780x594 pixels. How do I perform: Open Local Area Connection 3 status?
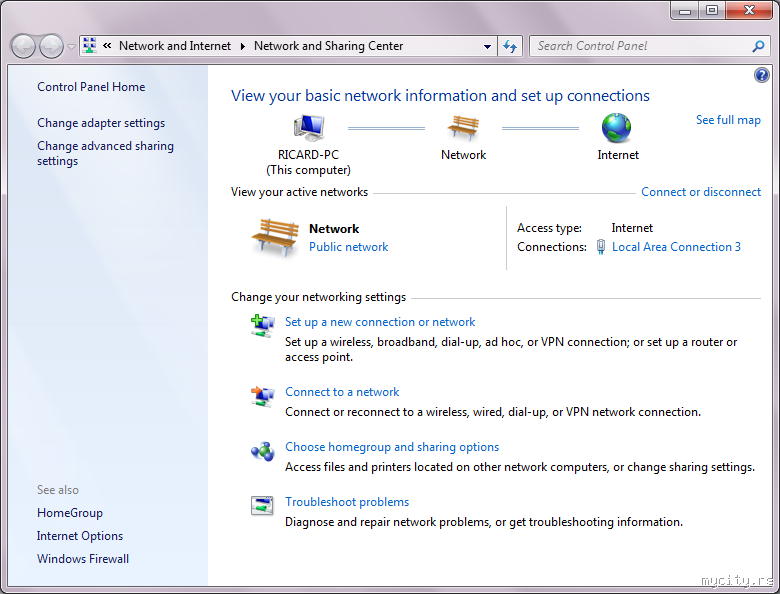(676, 247)
